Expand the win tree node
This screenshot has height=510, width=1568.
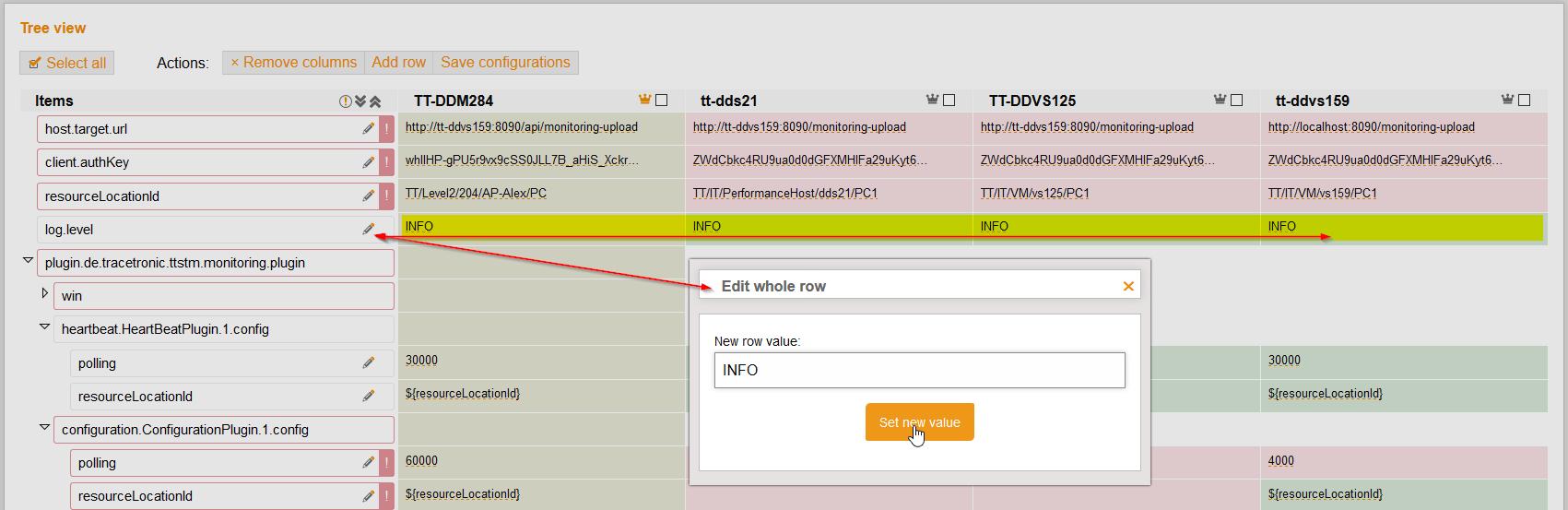(44, 293)
